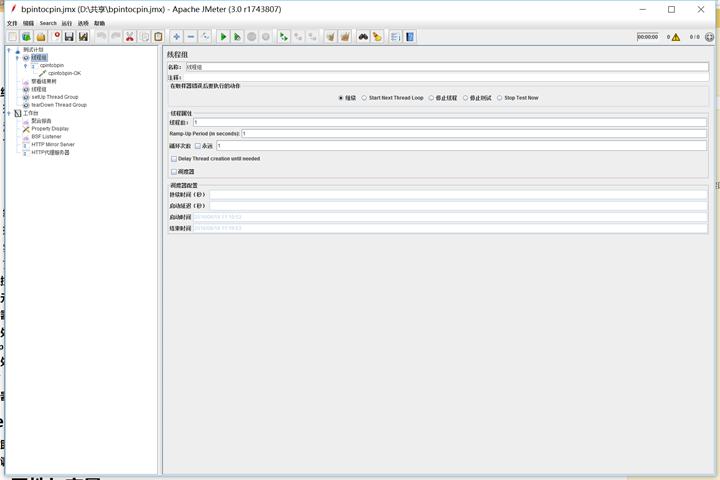
Task: Click the Save As icon
Action: tap(84, 37)
